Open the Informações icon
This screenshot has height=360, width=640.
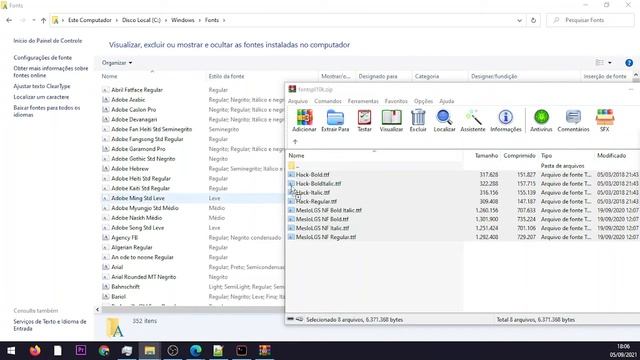[506, 120]
